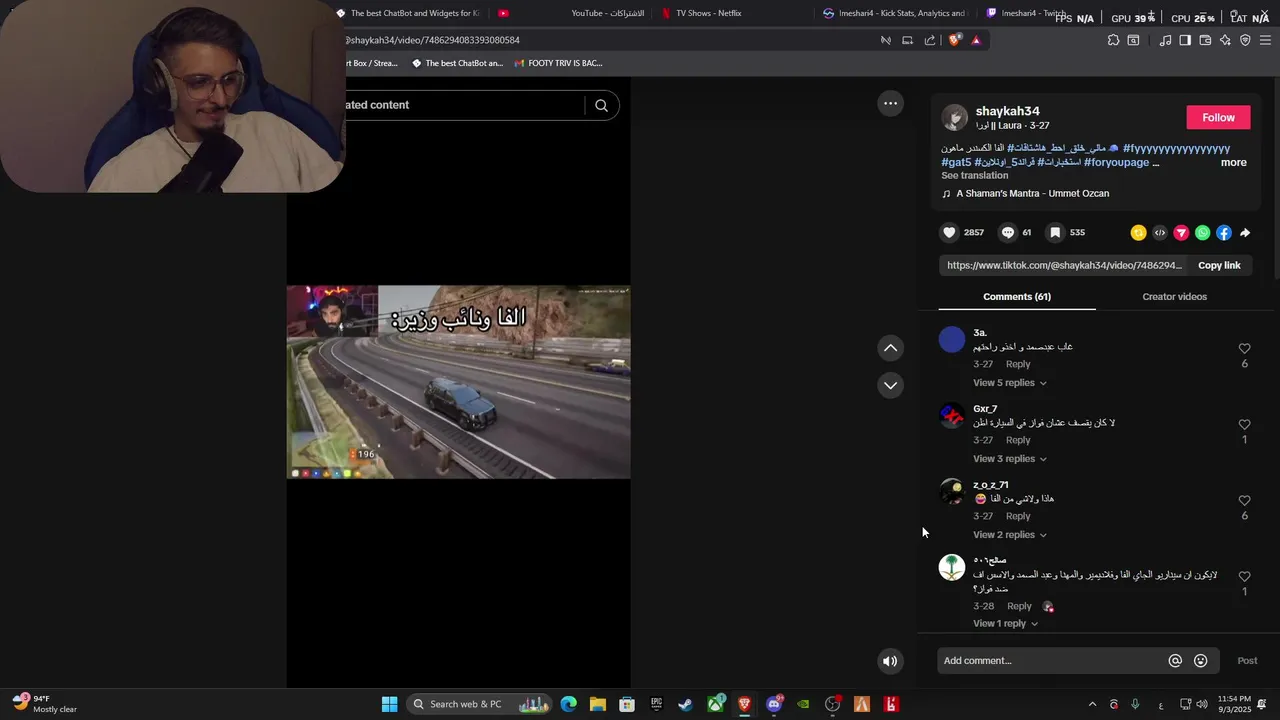Screen dimensions: 1280x720
Task: Click the GTA video frame to pause
Action: 458,382
